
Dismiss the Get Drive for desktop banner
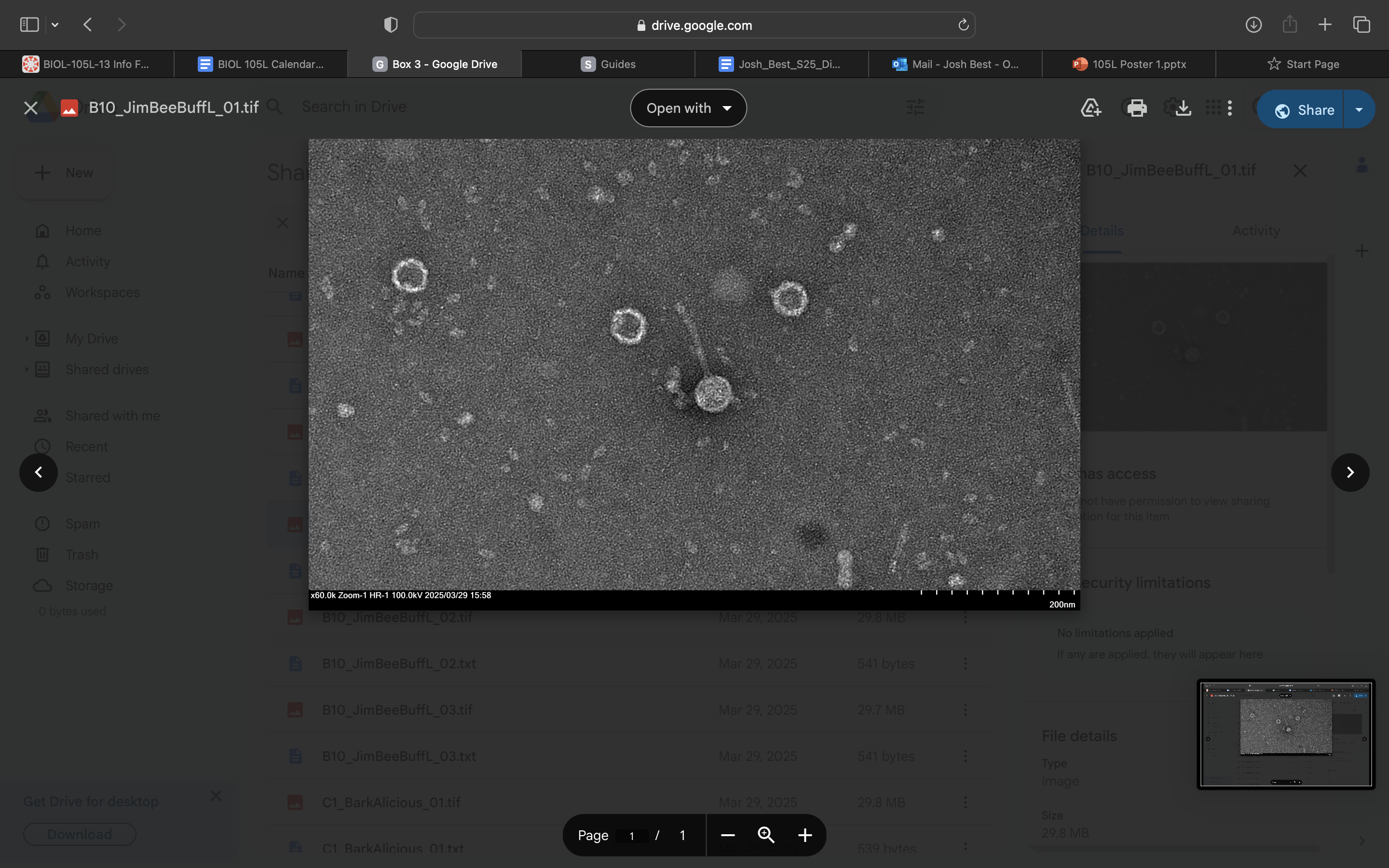click(x=216, y=796)
